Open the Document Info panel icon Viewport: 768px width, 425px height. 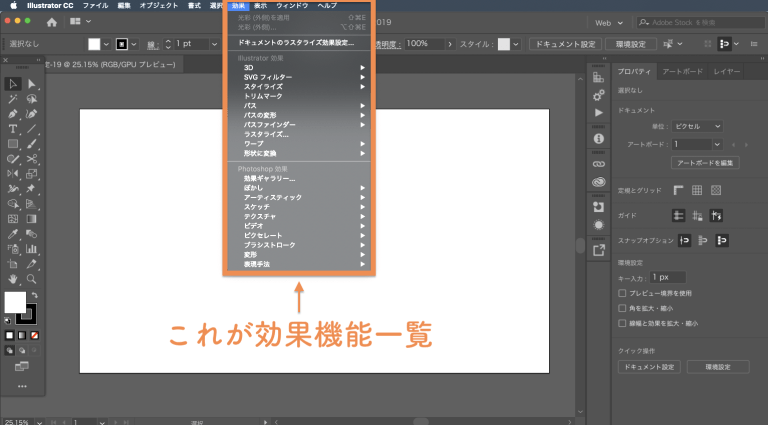coord(599,139)
